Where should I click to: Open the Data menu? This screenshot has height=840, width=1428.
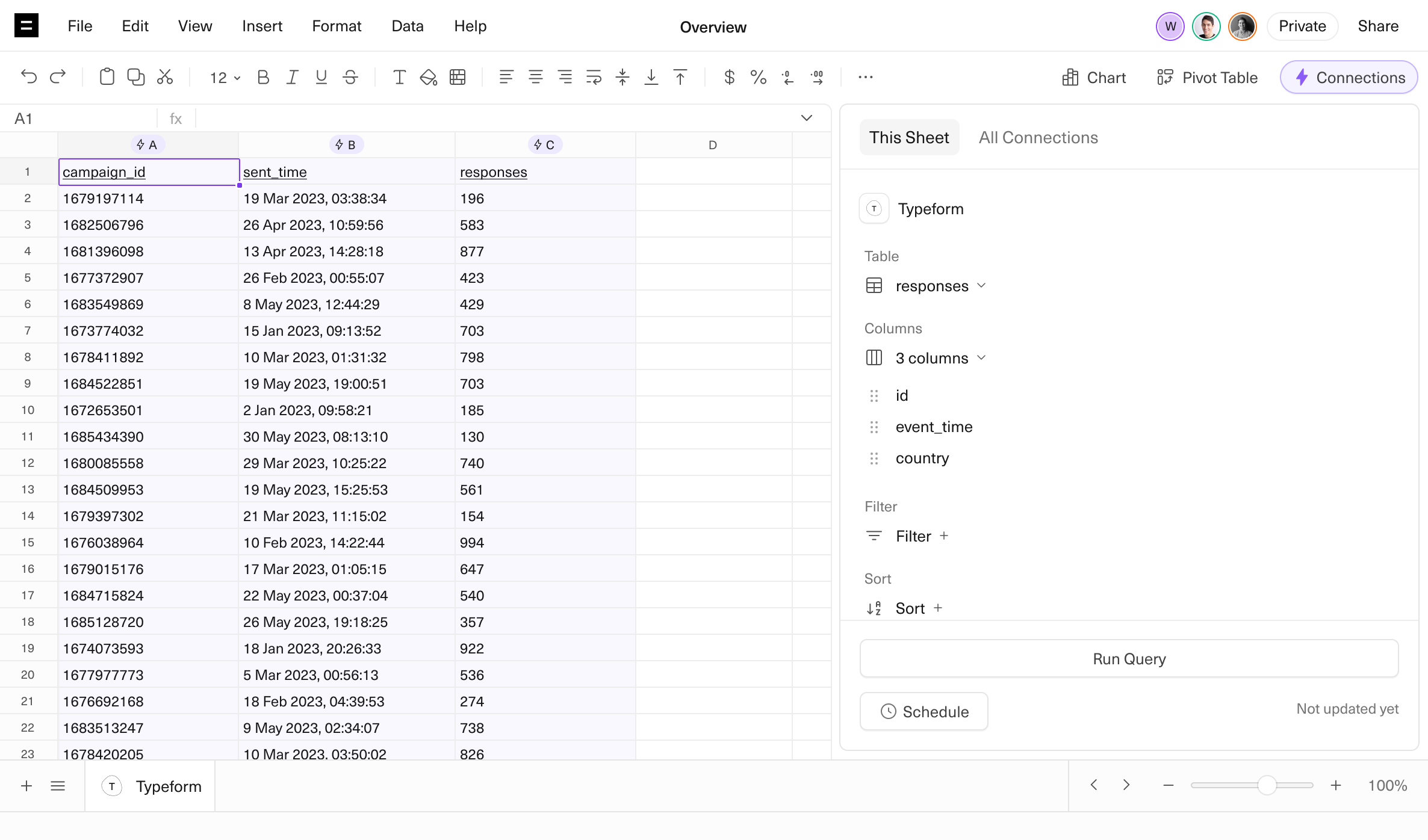[x=408, y=26]
